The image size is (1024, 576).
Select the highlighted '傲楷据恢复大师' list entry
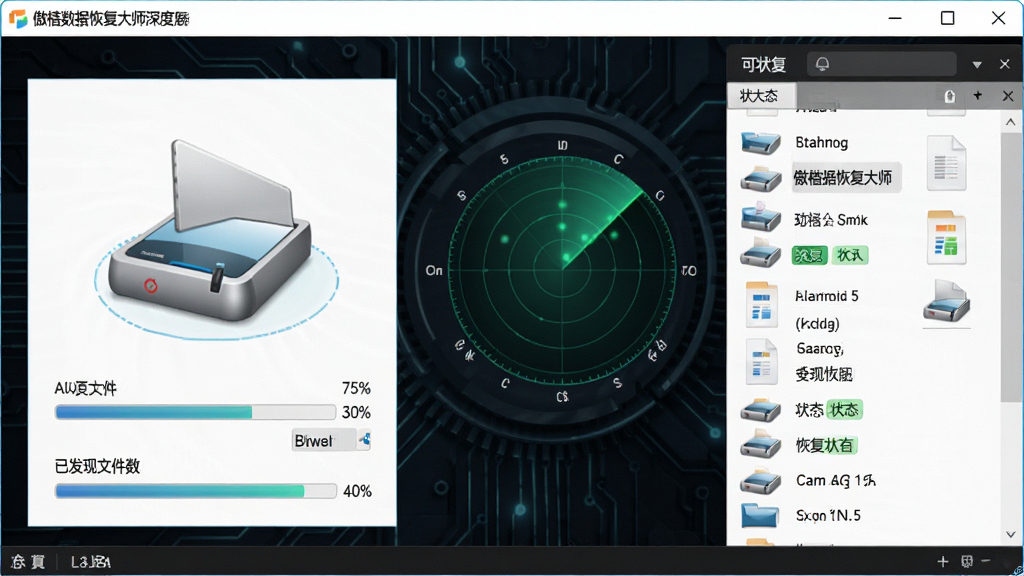click(846, 178)
